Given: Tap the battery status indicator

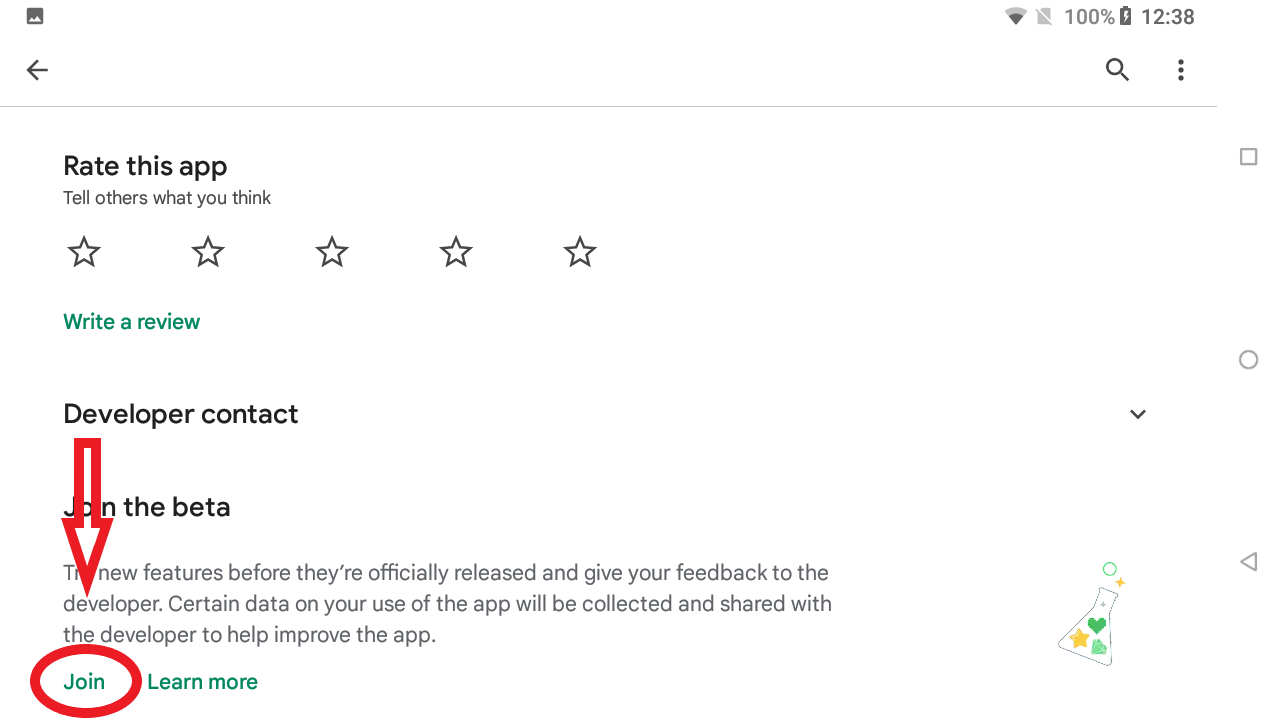Looking at the screenshot, I should [1125, 16].
